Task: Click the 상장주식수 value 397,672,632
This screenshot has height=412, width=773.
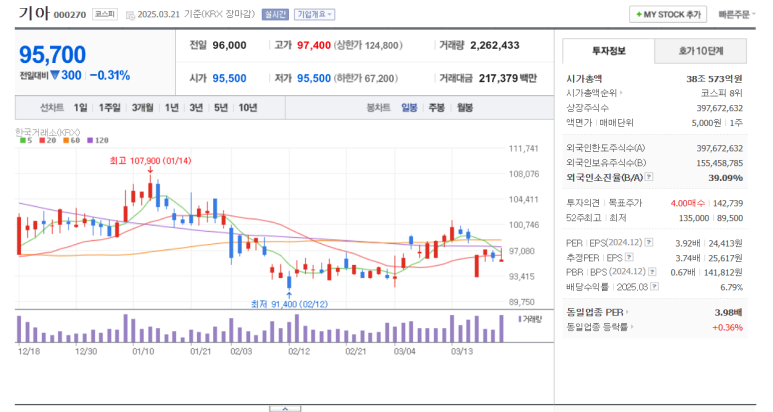Action: pos(720,108)
